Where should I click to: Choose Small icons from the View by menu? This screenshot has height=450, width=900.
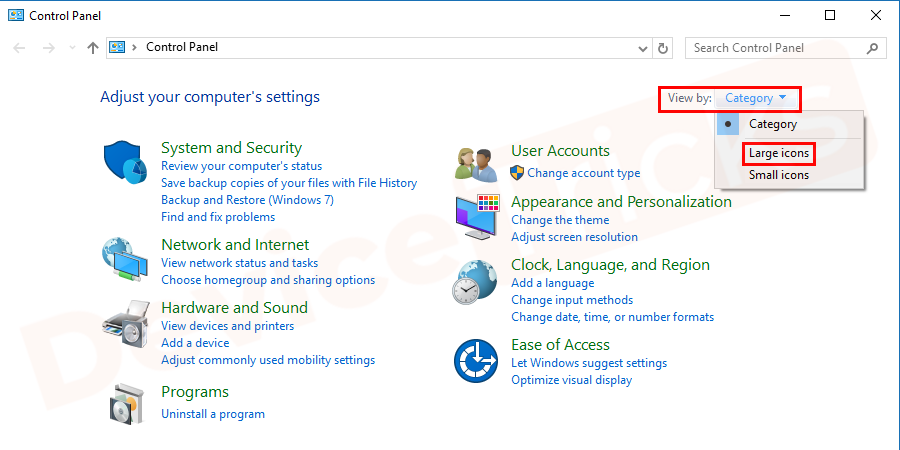(x=779, y=175)
